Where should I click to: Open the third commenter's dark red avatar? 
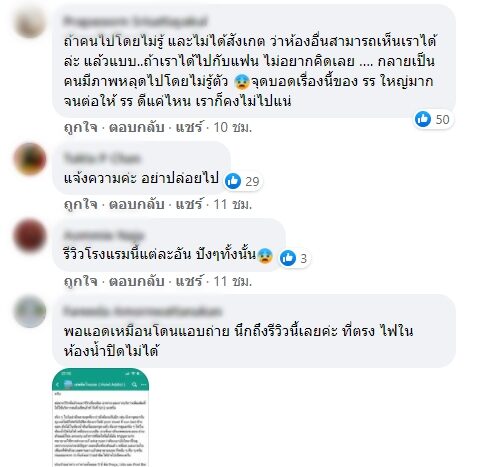pos(30,235)
